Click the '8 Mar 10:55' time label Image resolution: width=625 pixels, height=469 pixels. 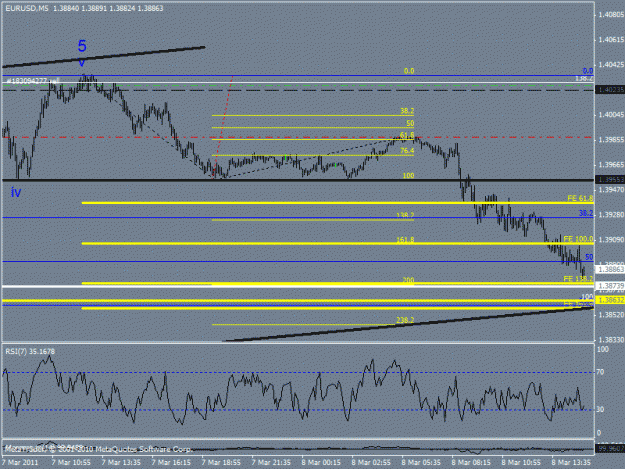pos(521,463)
